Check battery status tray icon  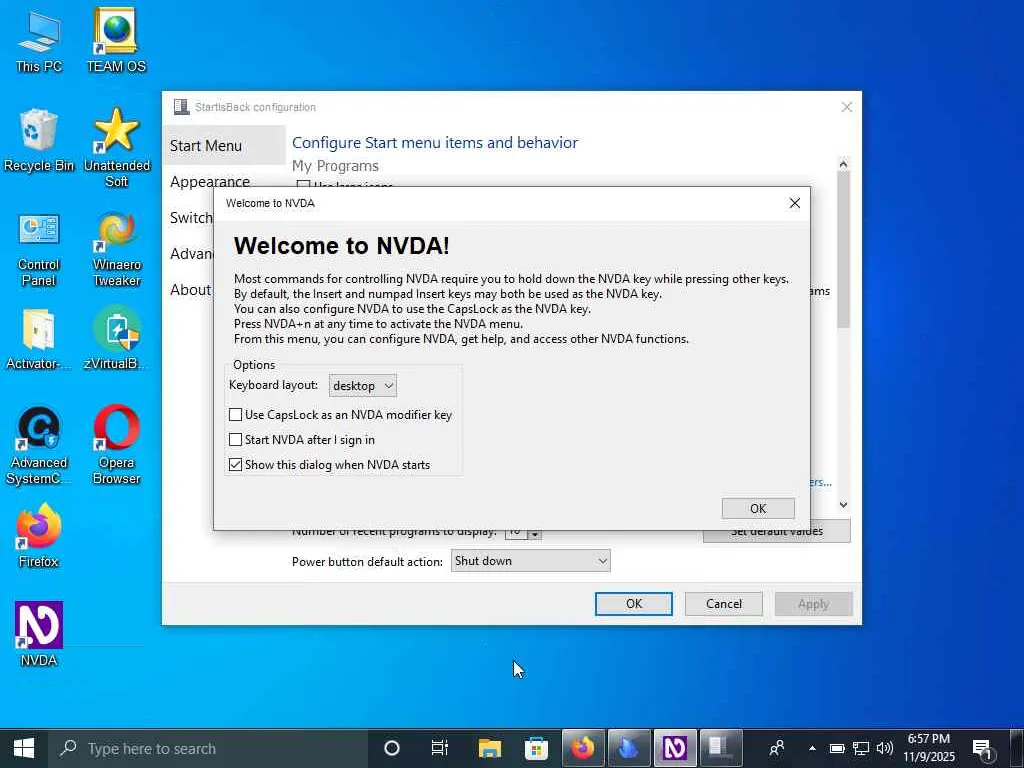tap(837, 748)
